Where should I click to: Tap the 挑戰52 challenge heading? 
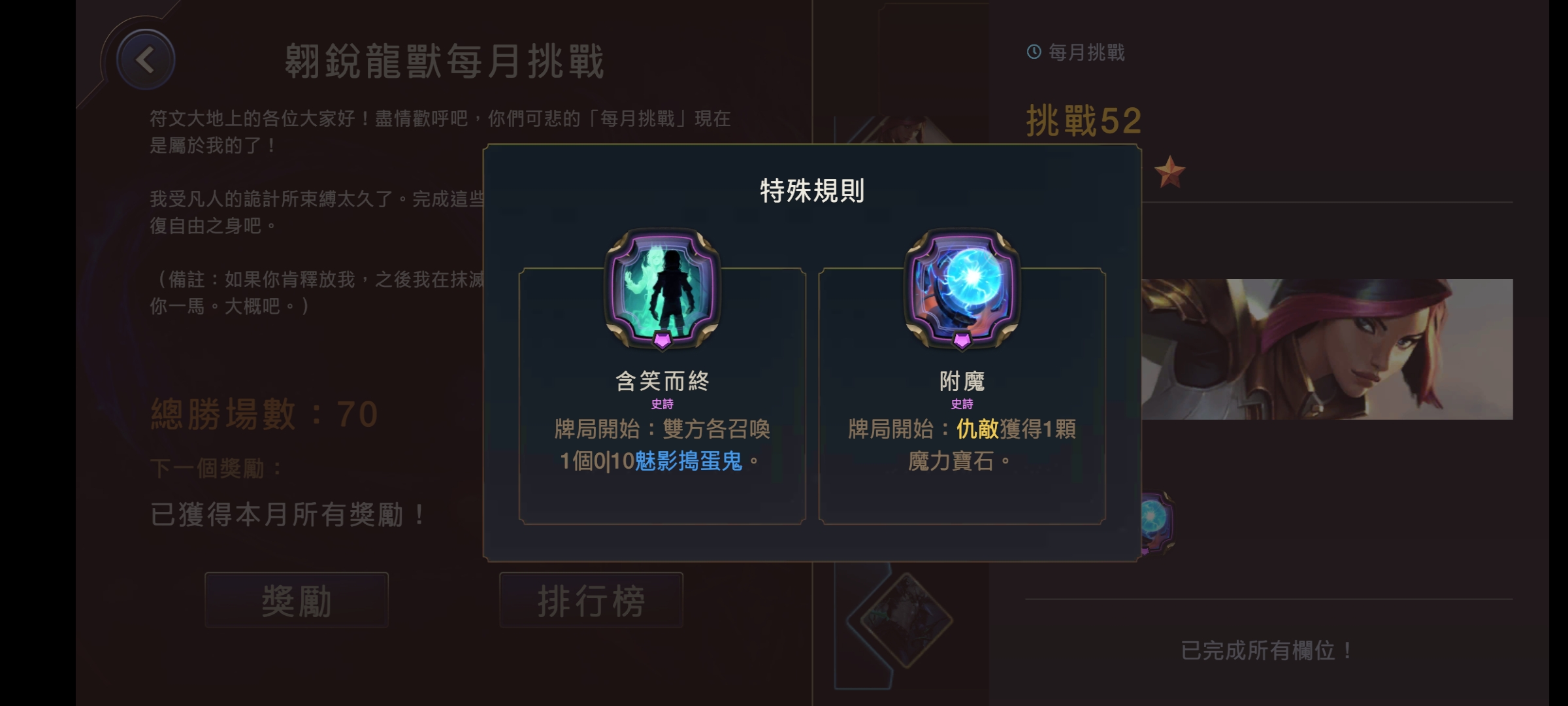(1084, 121)
